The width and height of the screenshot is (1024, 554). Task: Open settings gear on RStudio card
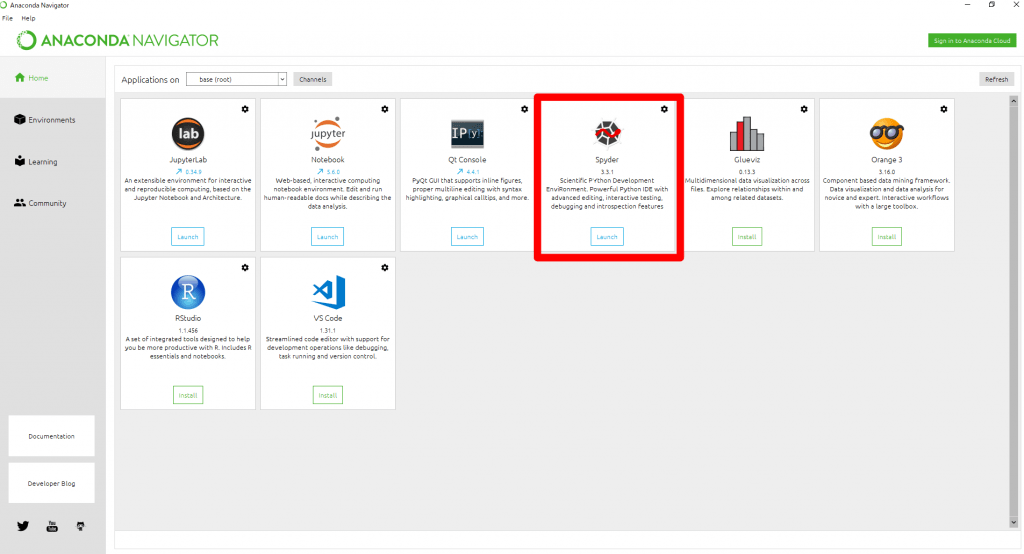(x=245, y=268)
